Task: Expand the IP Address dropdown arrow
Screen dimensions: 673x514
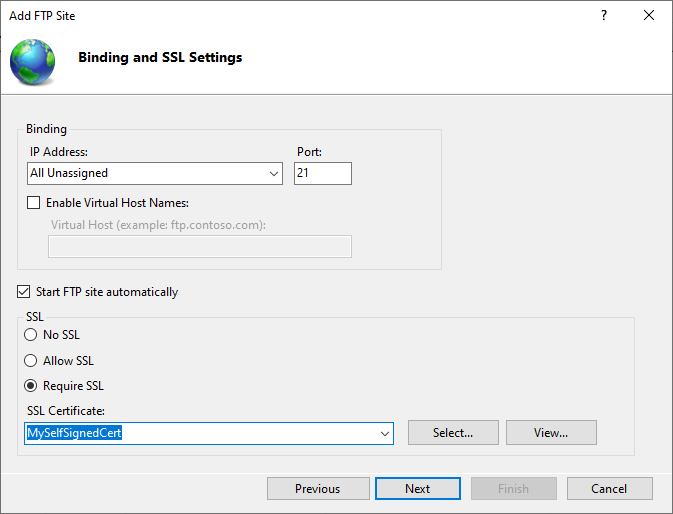Action: (275, 174)
